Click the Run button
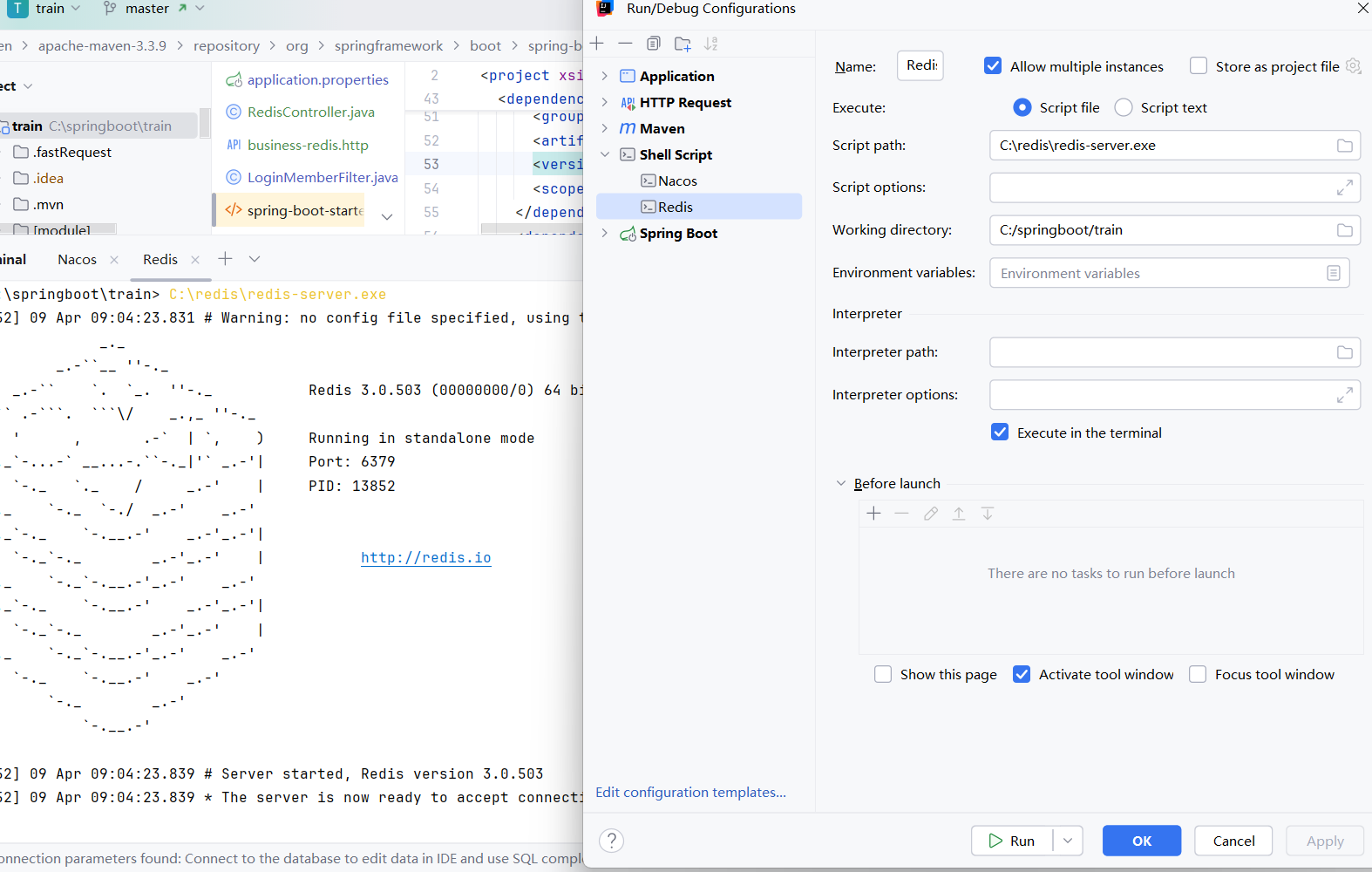Image resolution: width=1372 pixels, height=872 pixels. (1012, 841)
